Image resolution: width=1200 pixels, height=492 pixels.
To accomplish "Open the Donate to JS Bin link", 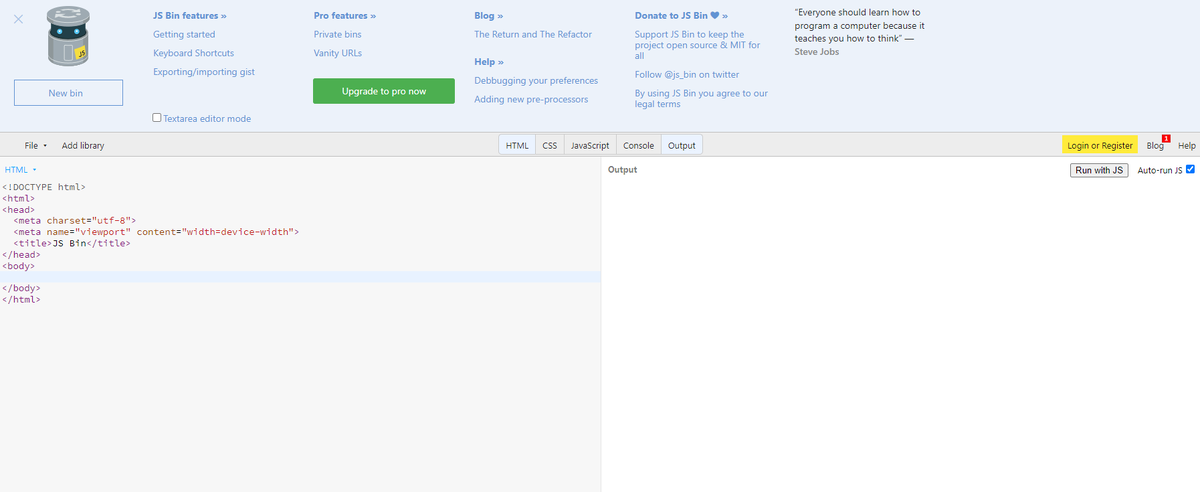I will pos(681,16).
